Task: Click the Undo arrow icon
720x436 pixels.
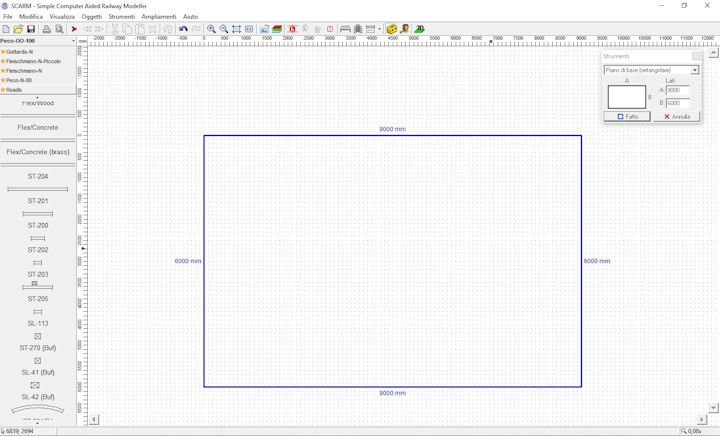Action: (183, 29)
